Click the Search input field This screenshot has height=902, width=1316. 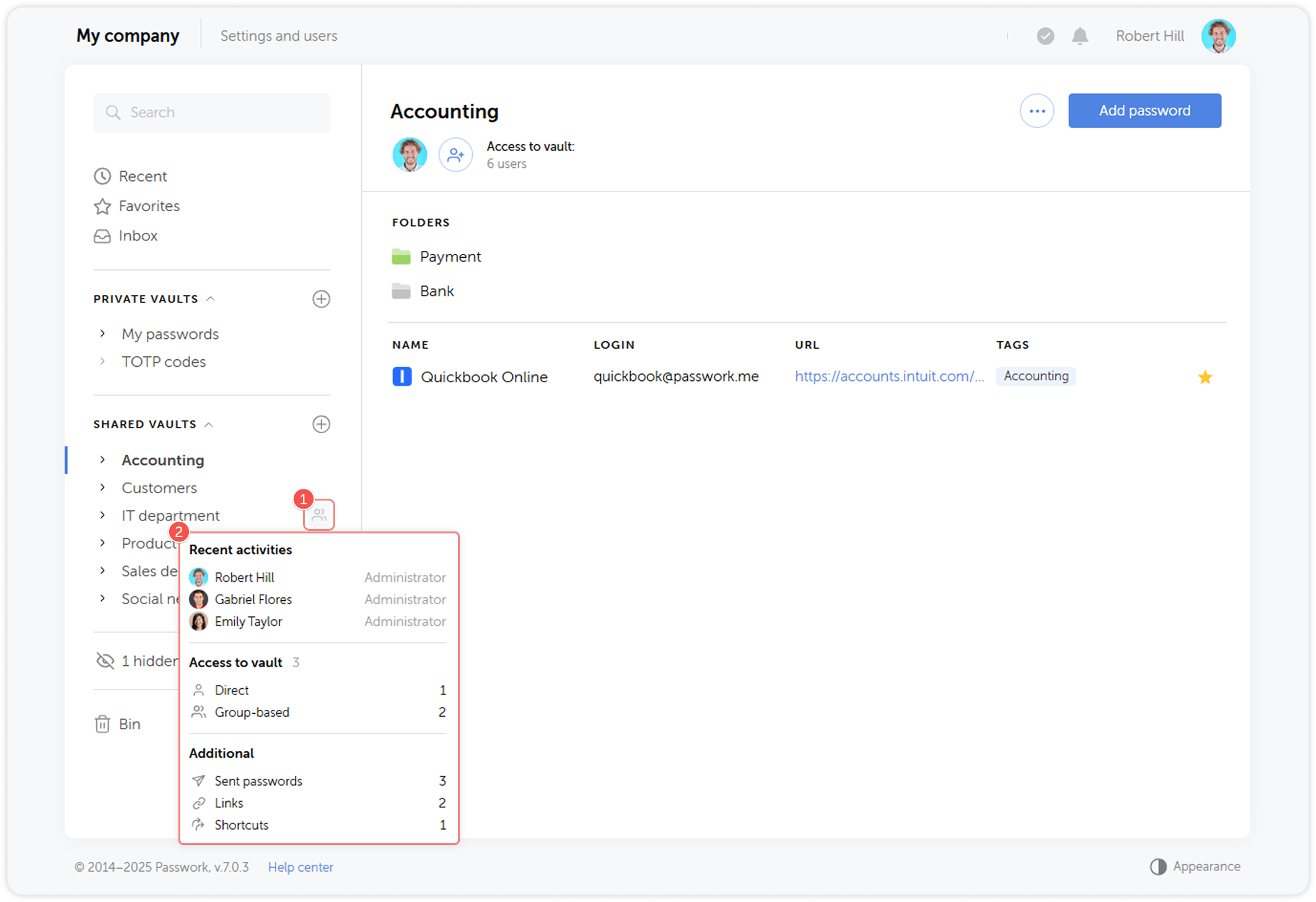point(212,113)
